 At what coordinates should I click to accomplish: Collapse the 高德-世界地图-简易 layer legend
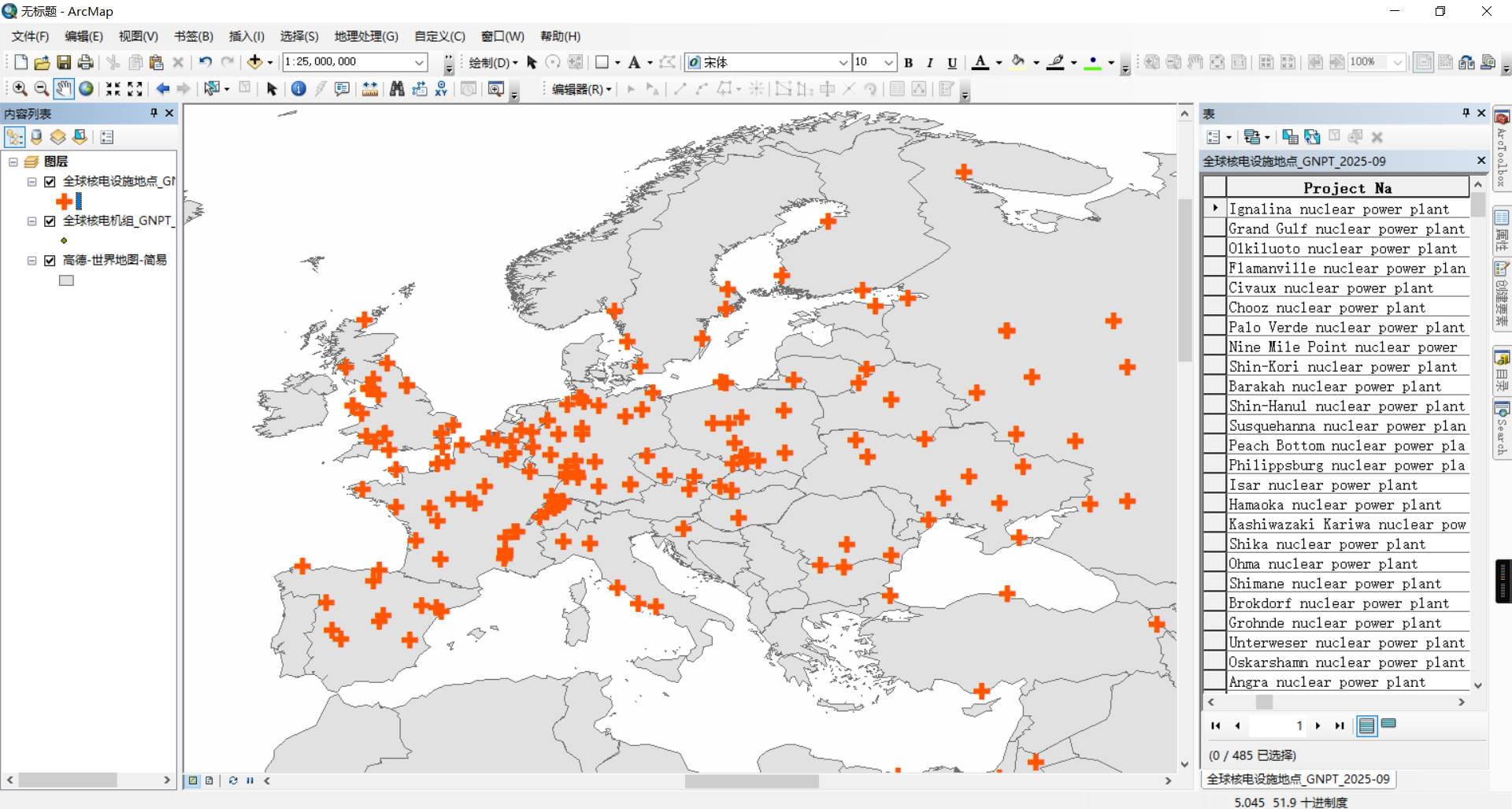point(32,261)
